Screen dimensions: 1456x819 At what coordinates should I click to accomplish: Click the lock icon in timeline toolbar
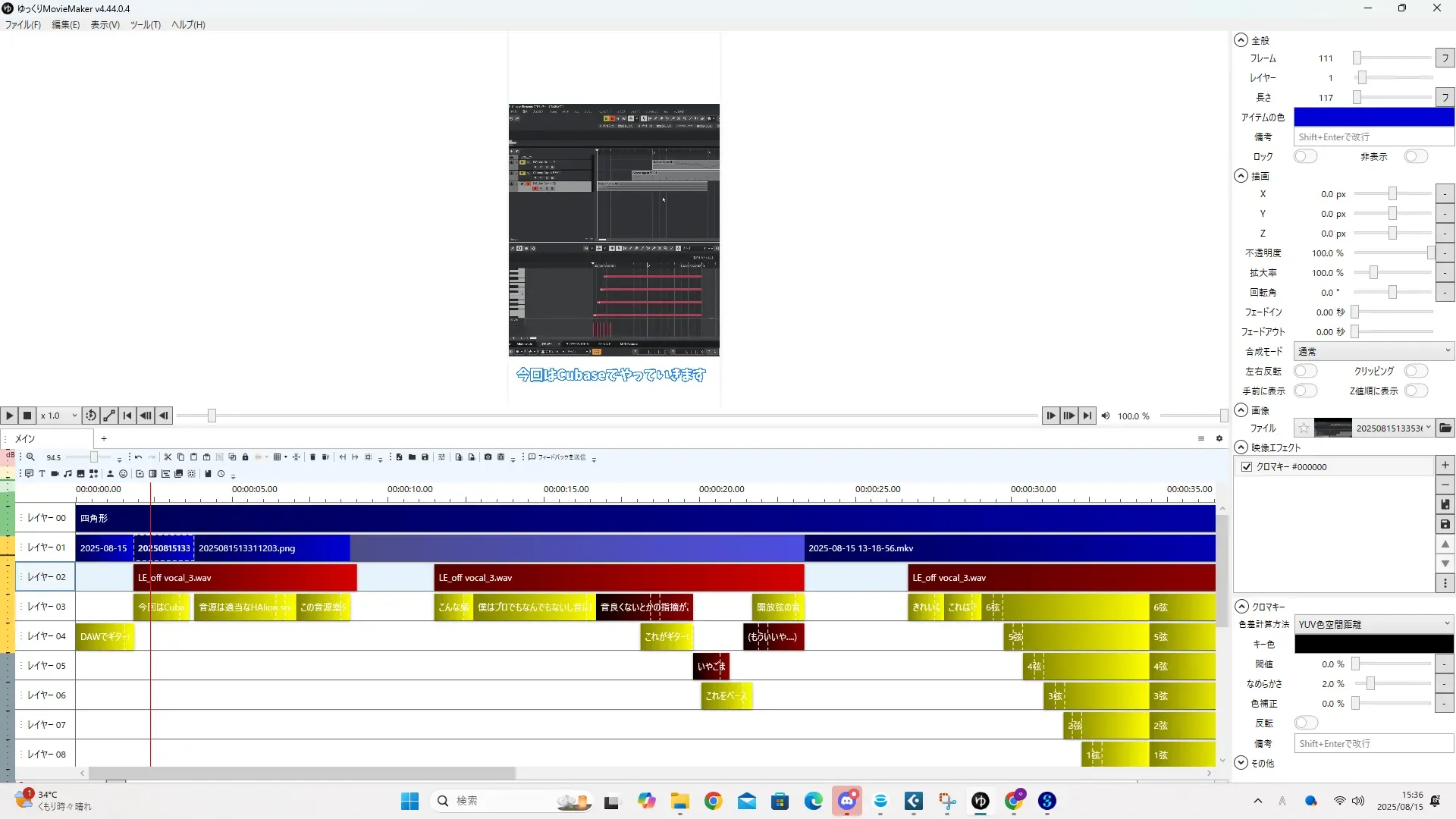coord(245,457)
